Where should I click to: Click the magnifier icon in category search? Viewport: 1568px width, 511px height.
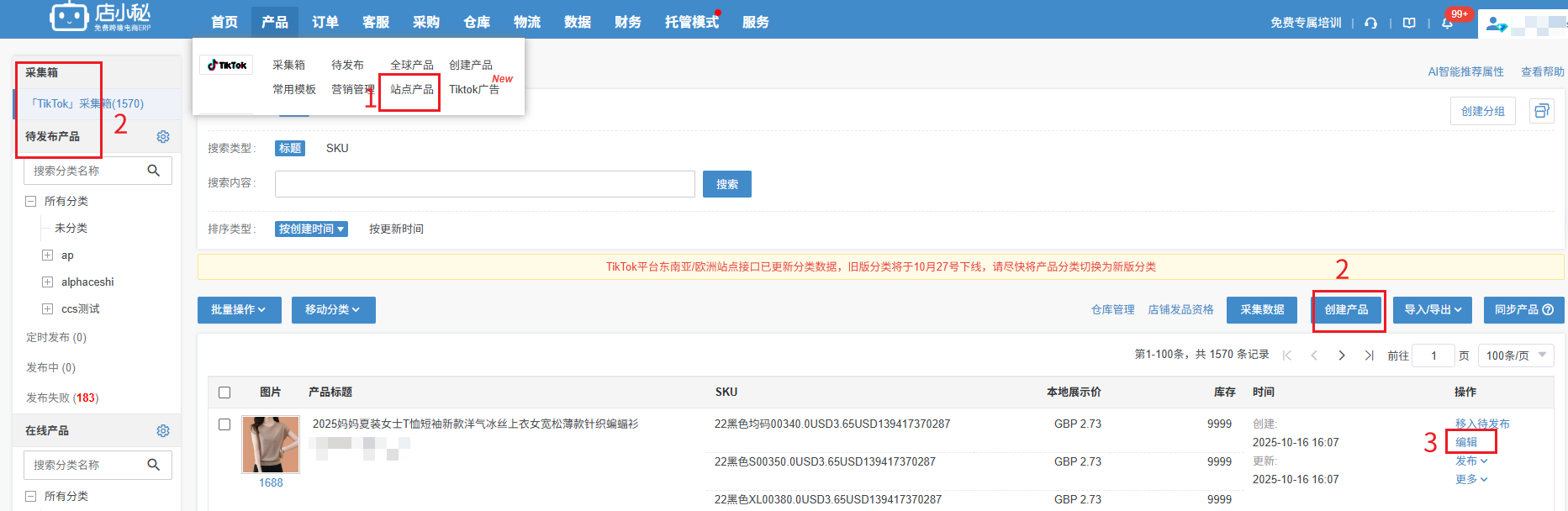click(x=153, y=171)
